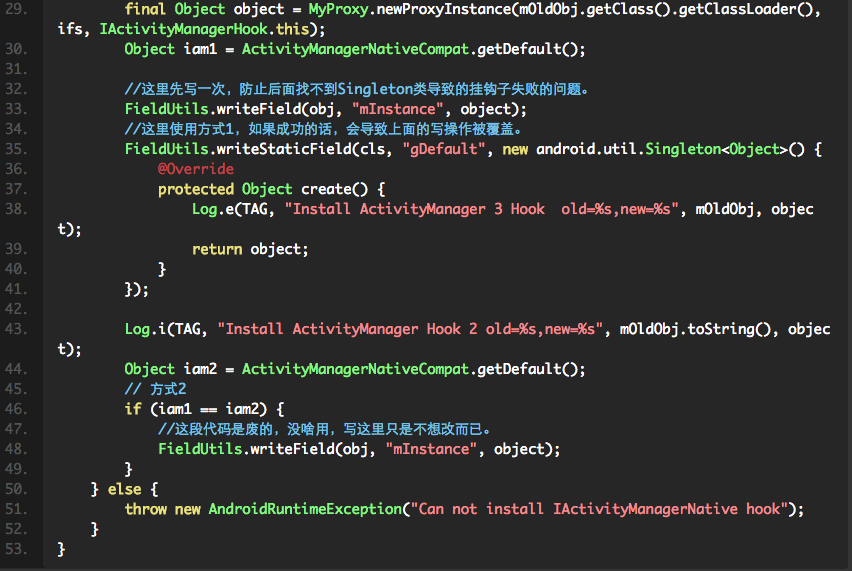Image resolution: width=852 pixels, height=571 pixels.
Task: Click return object statement
Action: pyautogui.click(x=250, y=249)
